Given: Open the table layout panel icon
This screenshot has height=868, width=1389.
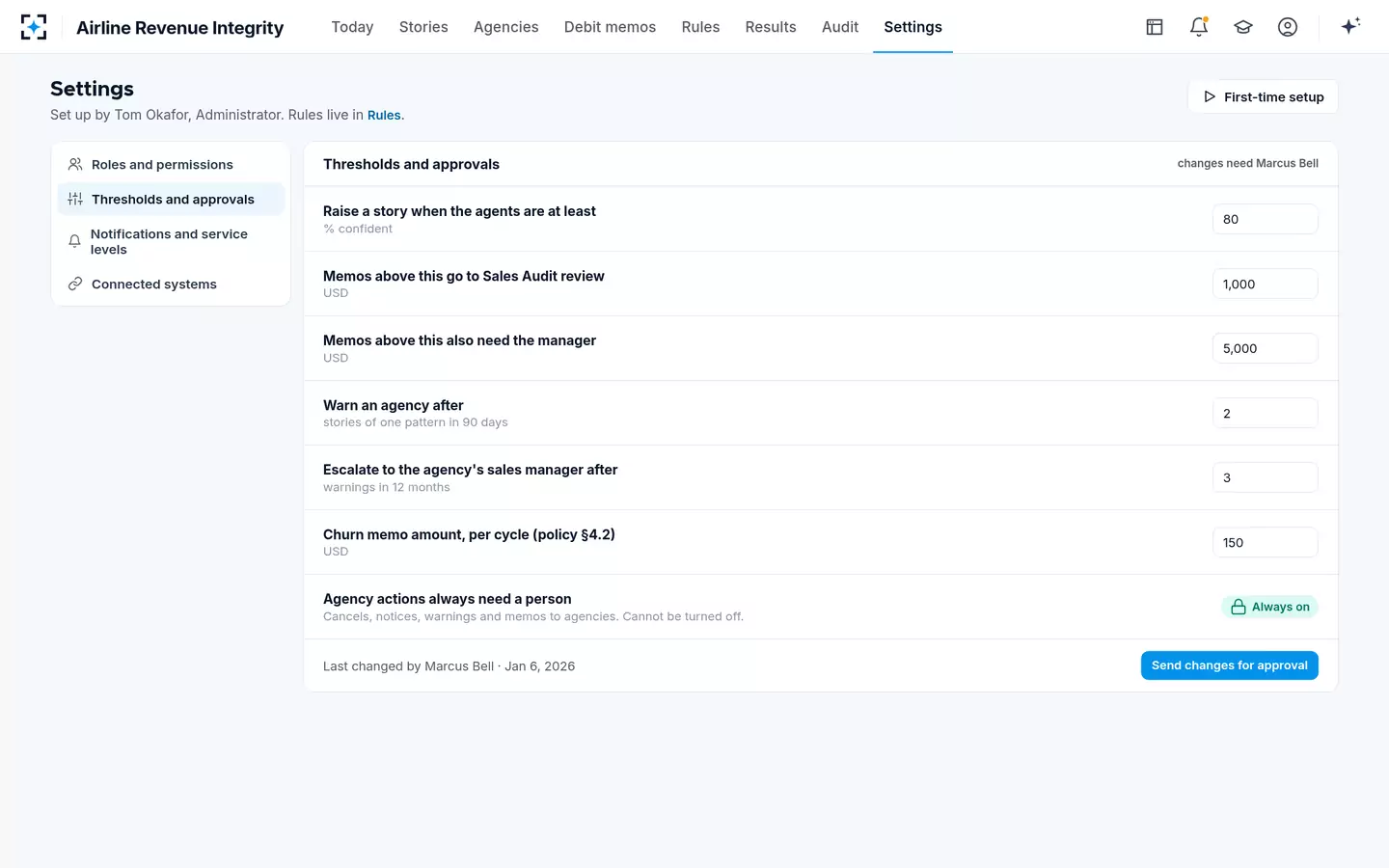Looking at the screenshot, I should pyautogui.click(x=1155, y=27).
